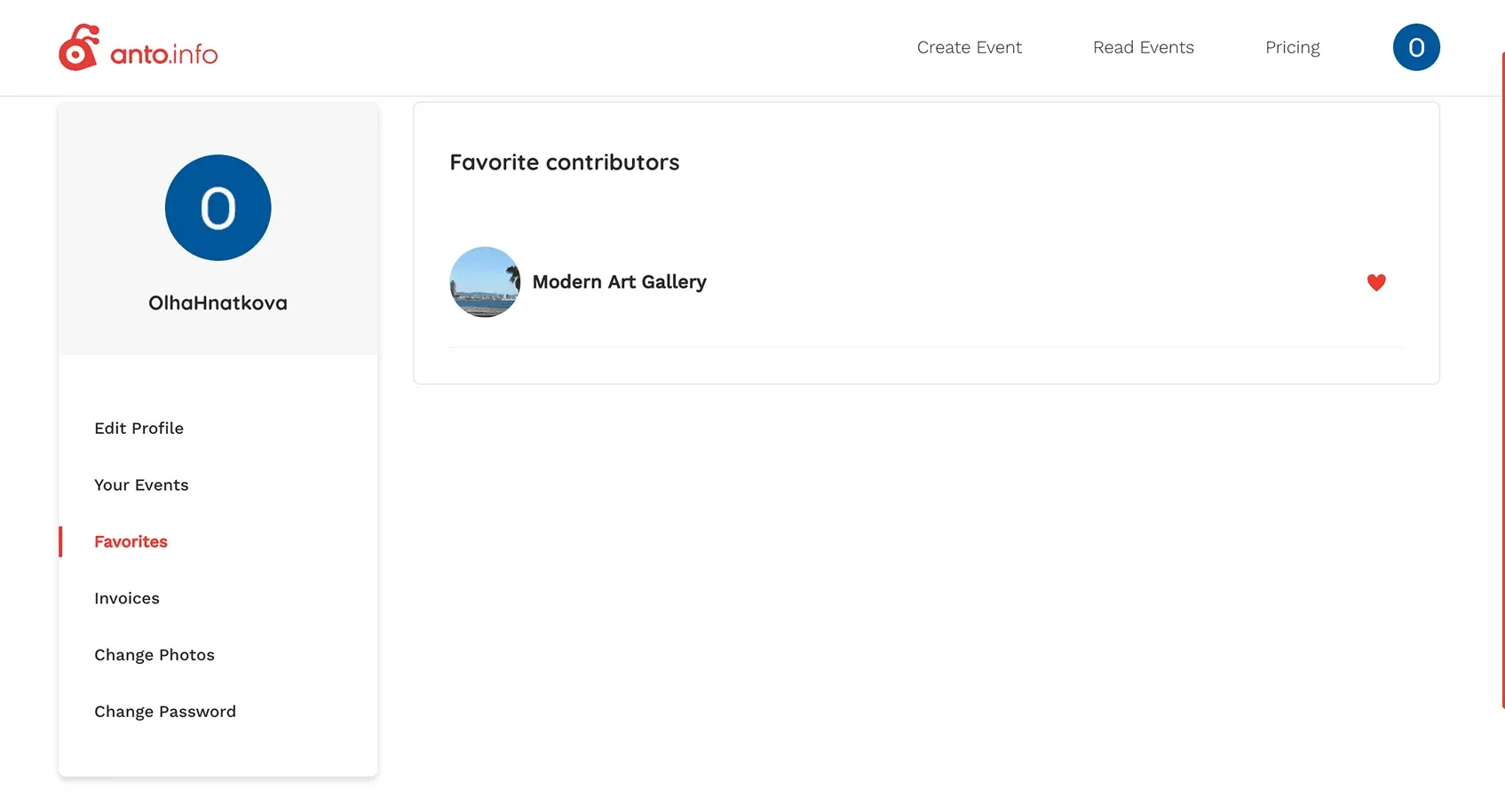The width and height of the screenshot is (1505, 812).
Task: Open the Invoices section
Action: 127,599
